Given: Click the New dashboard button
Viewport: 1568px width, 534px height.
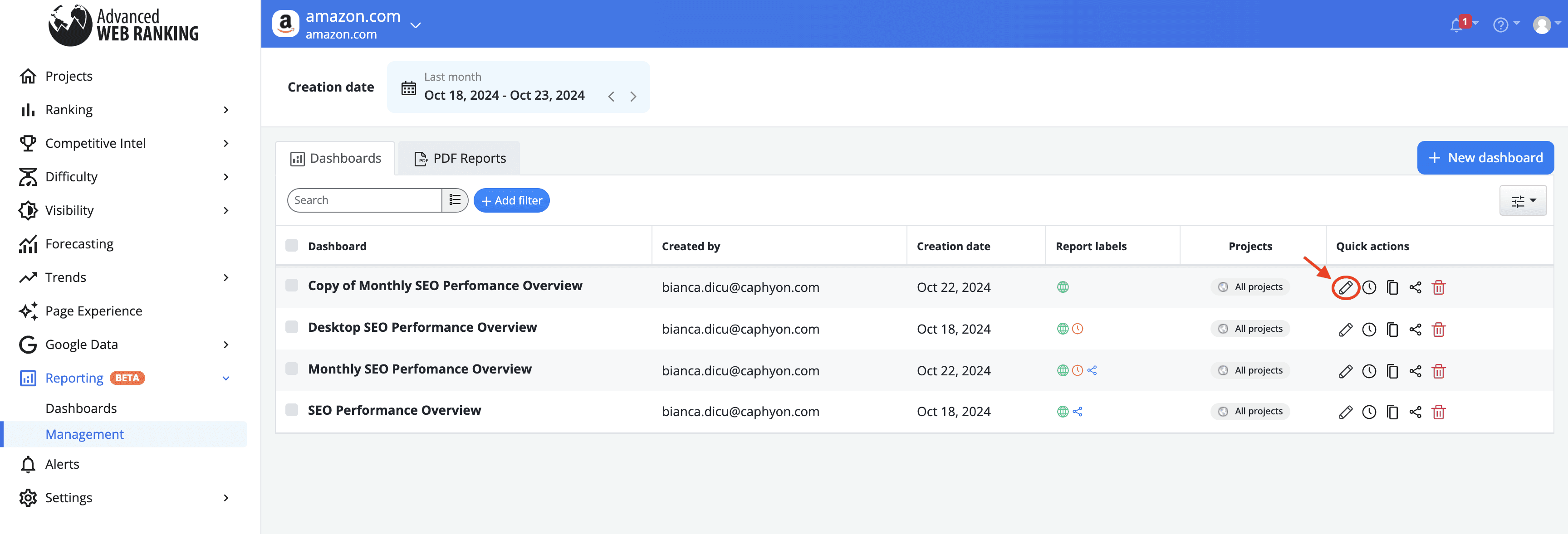Looking at the screenshot, I should pos(1484,157).
